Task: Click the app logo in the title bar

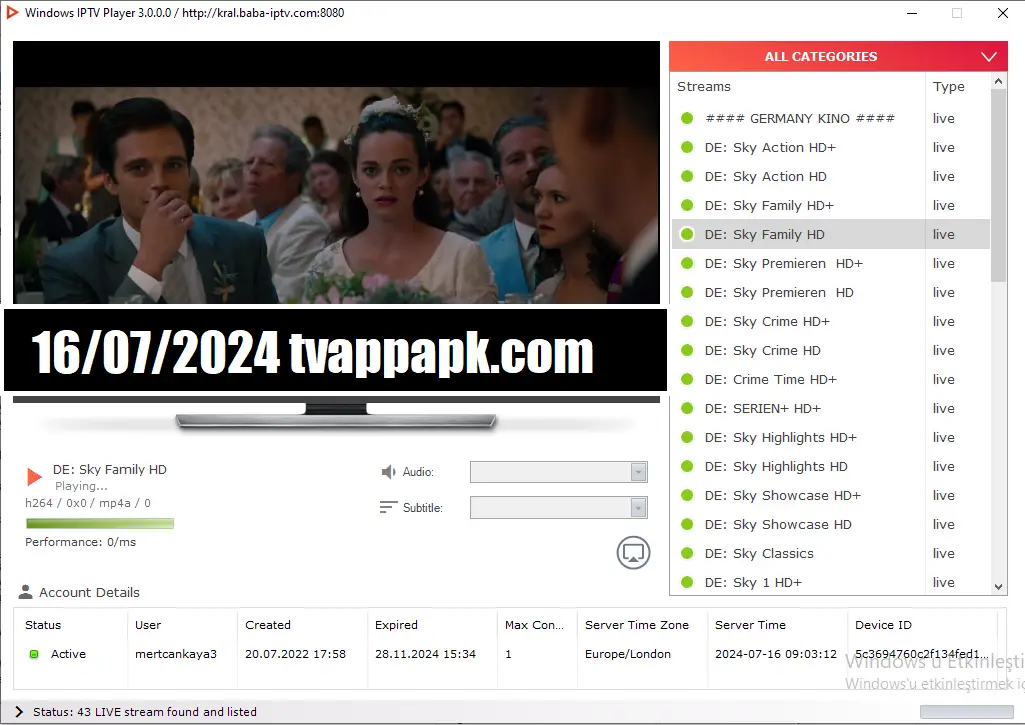Action: click(x=12, y=12)
